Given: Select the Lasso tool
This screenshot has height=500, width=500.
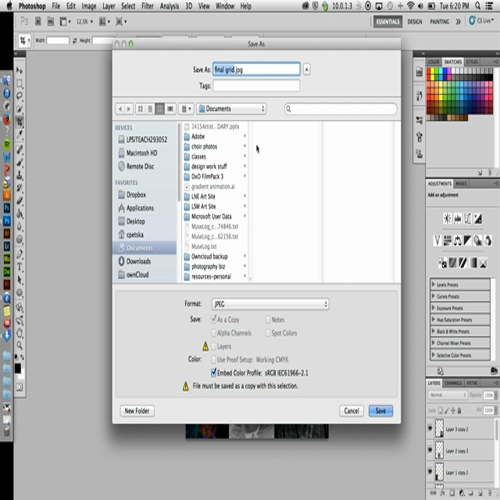Looking at the screenshot, I should click(x=20, y=96).
